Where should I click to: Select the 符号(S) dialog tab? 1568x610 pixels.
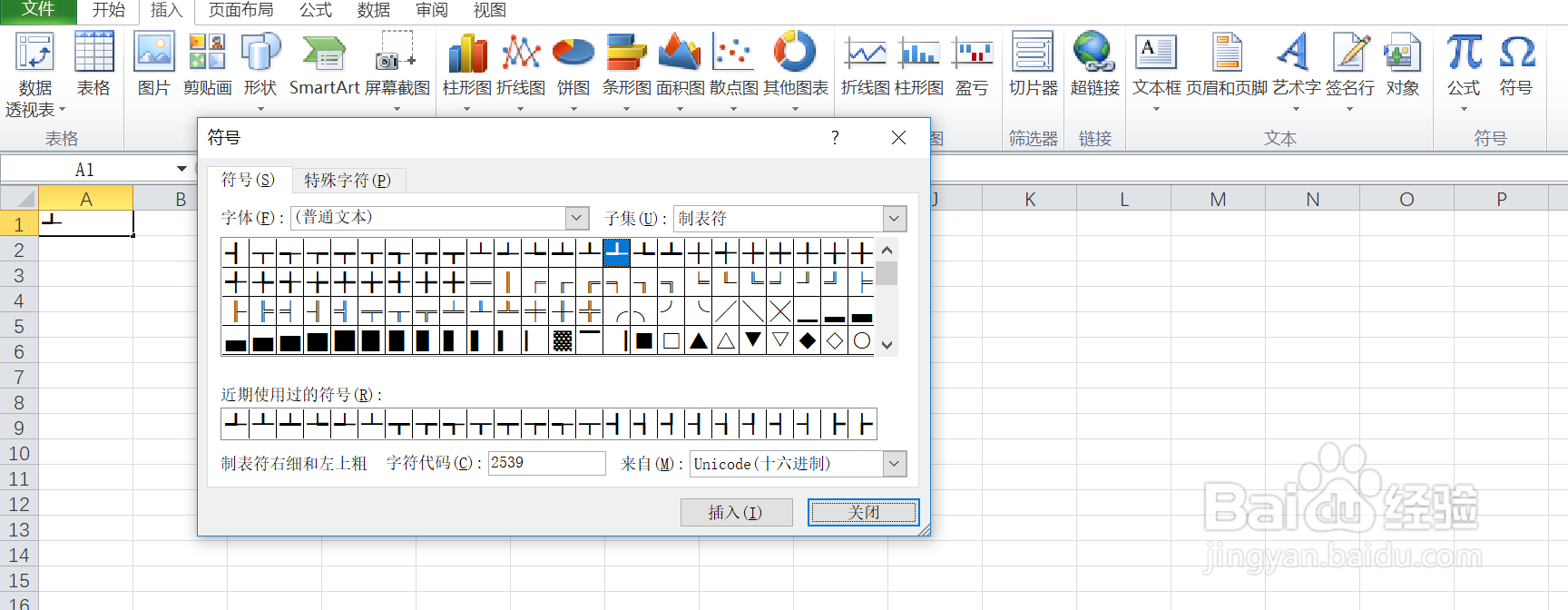tap(248, 180)
